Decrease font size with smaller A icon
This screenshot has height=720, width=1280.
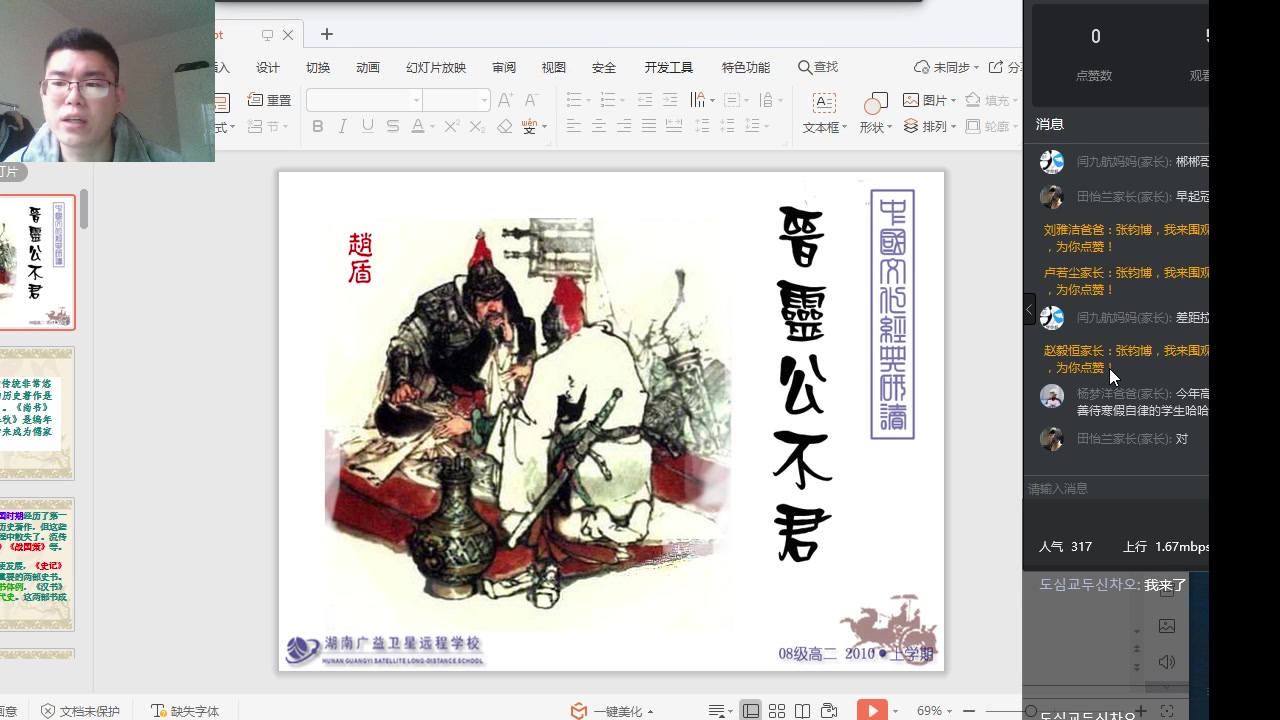531,100
